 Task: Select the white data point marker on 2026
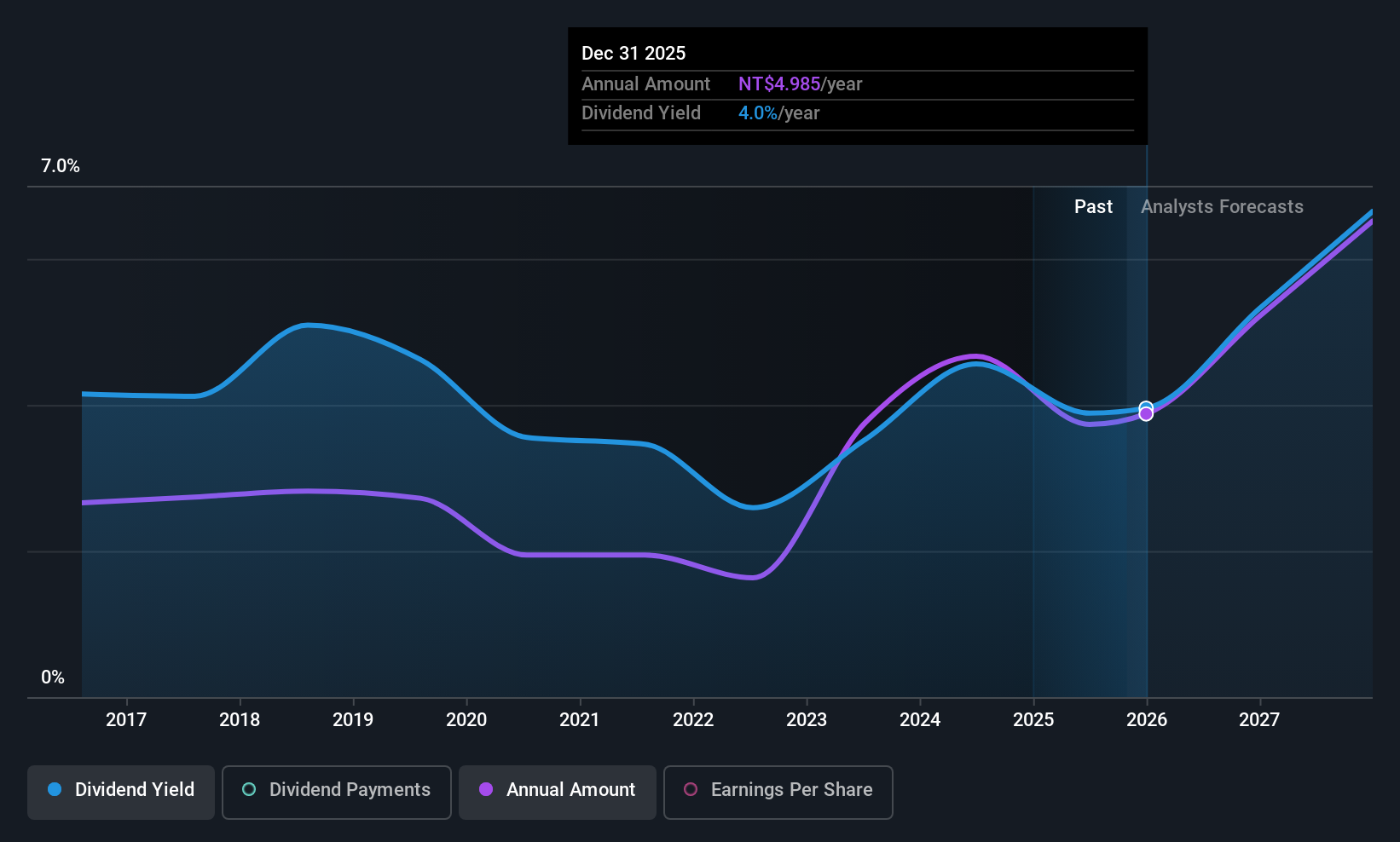coord(1145,407)
